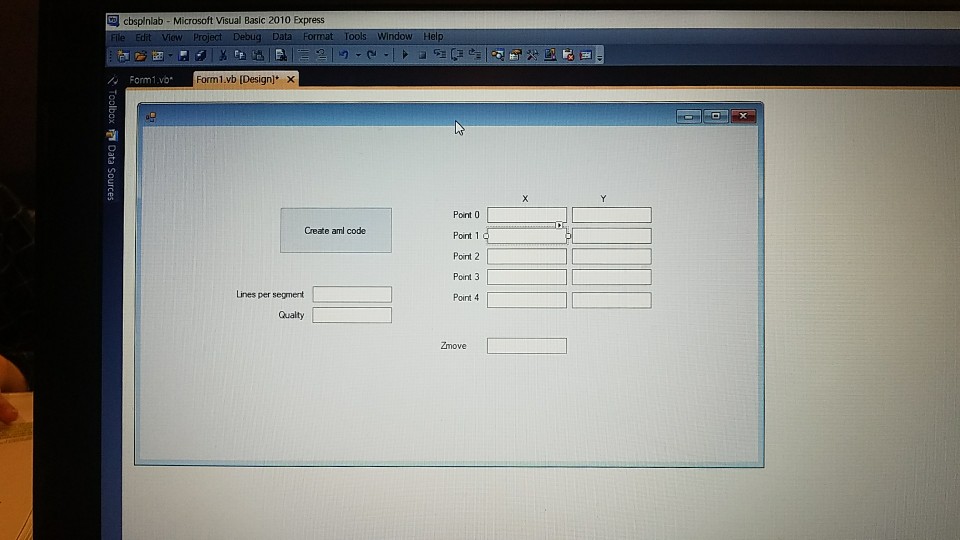Cut selection with the scissors icon

point(223,56)
